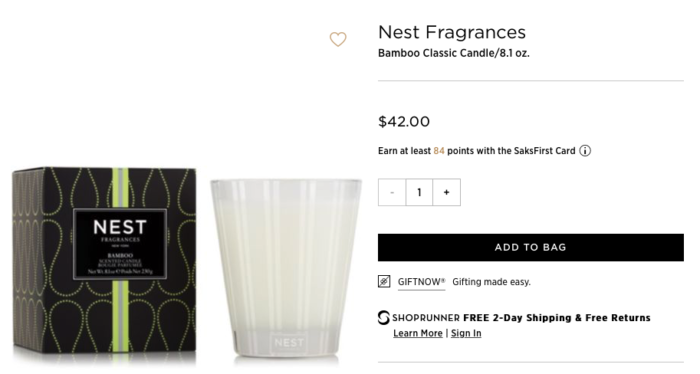View the black Nest box product image
The image size is (700, 374).
tap(104, 262)
